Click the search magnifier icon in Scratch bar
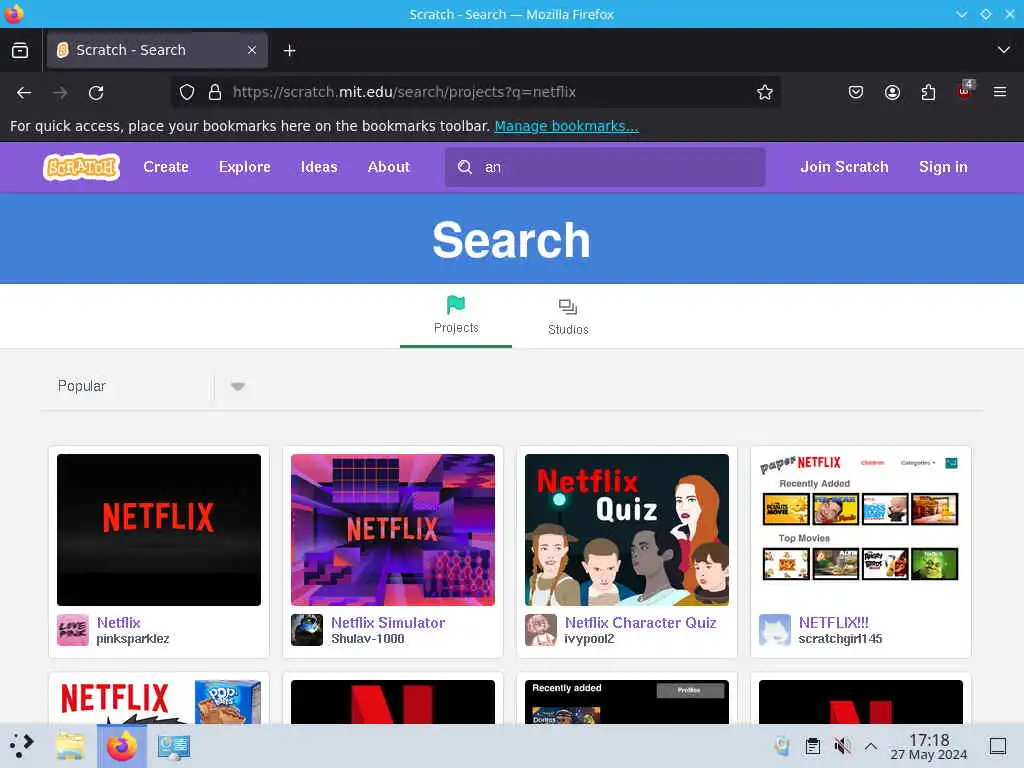The image size is (1024, 768). [x=464, y=167]
